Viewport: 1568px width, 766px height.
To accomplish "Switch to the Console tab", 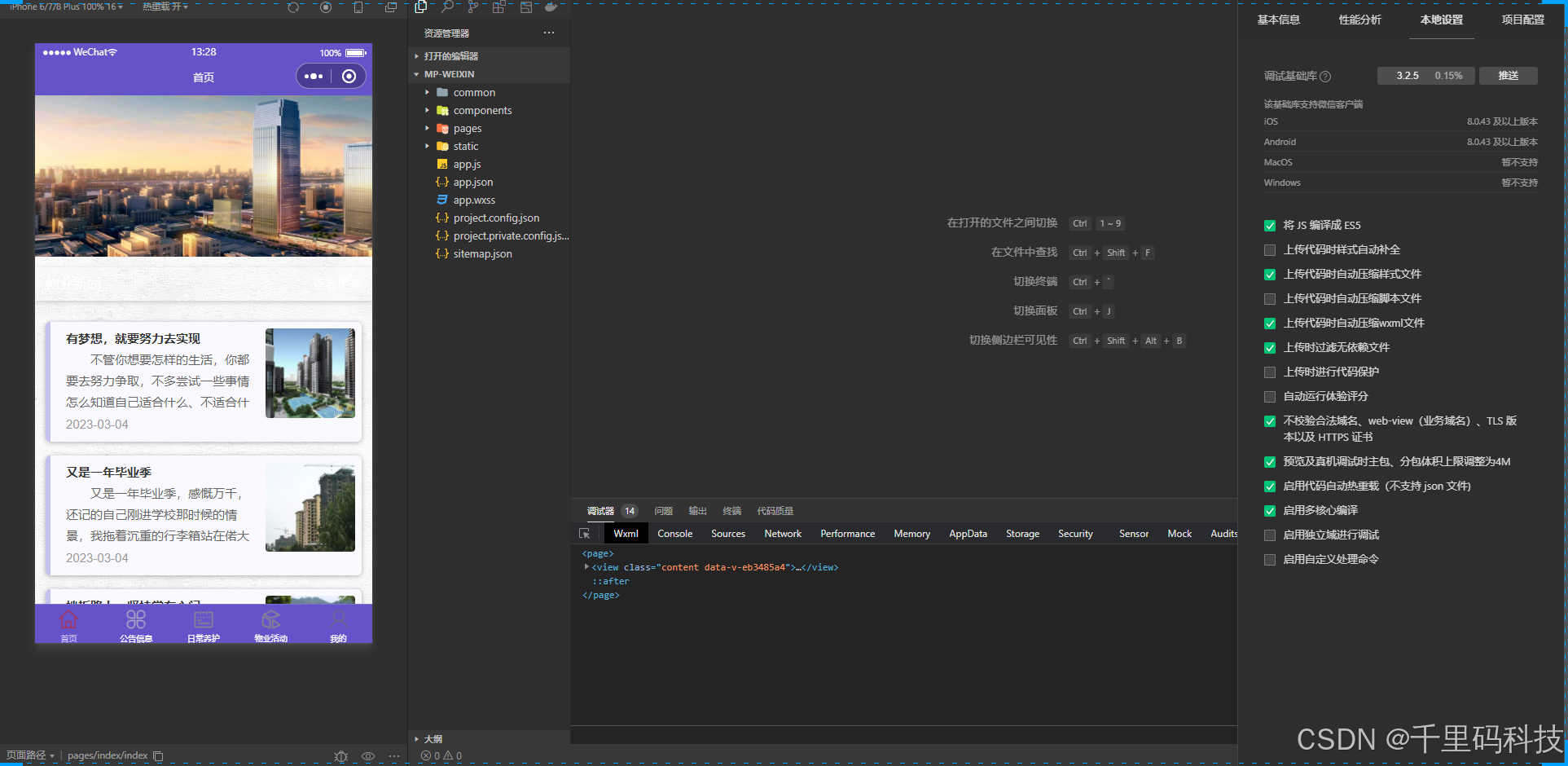I will [675, 534].
